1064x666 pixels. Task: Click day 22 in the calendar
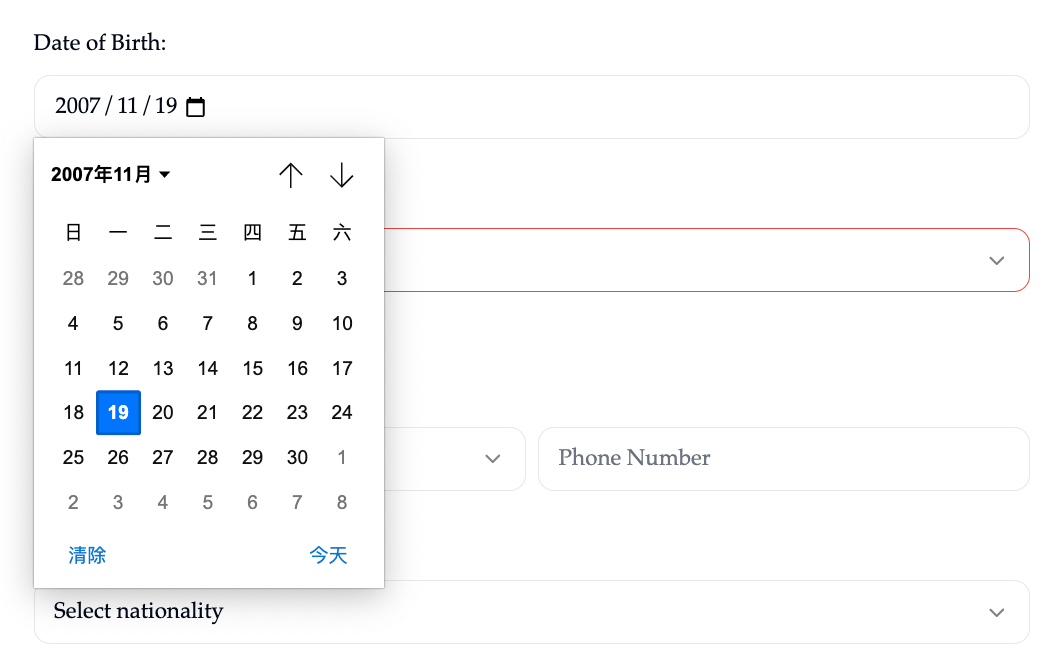point(252,412)
